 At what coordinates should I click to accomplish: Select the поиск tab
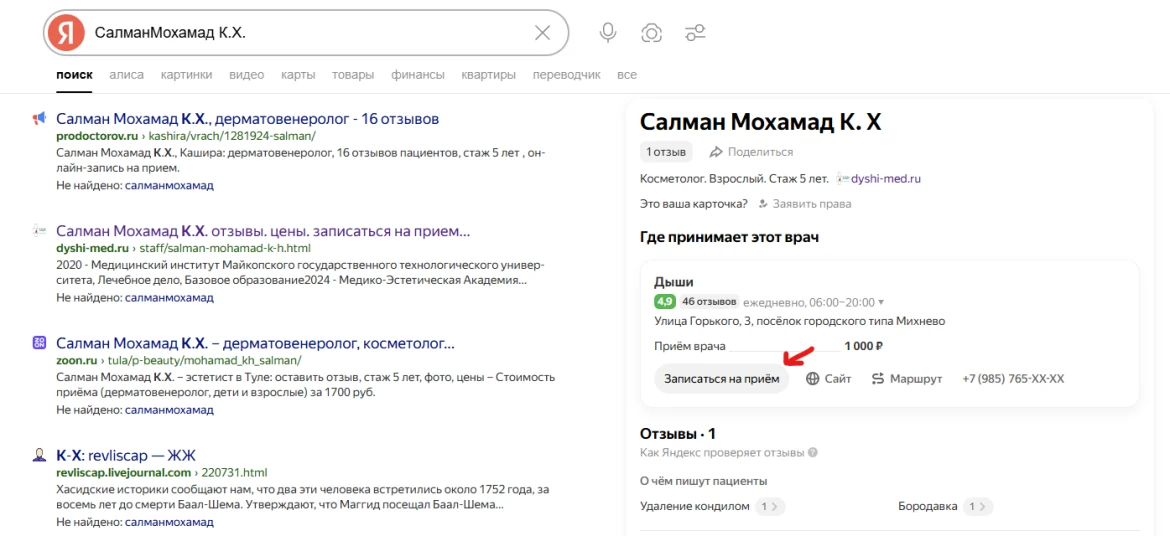pyautogui.click(x=75, y=75)
